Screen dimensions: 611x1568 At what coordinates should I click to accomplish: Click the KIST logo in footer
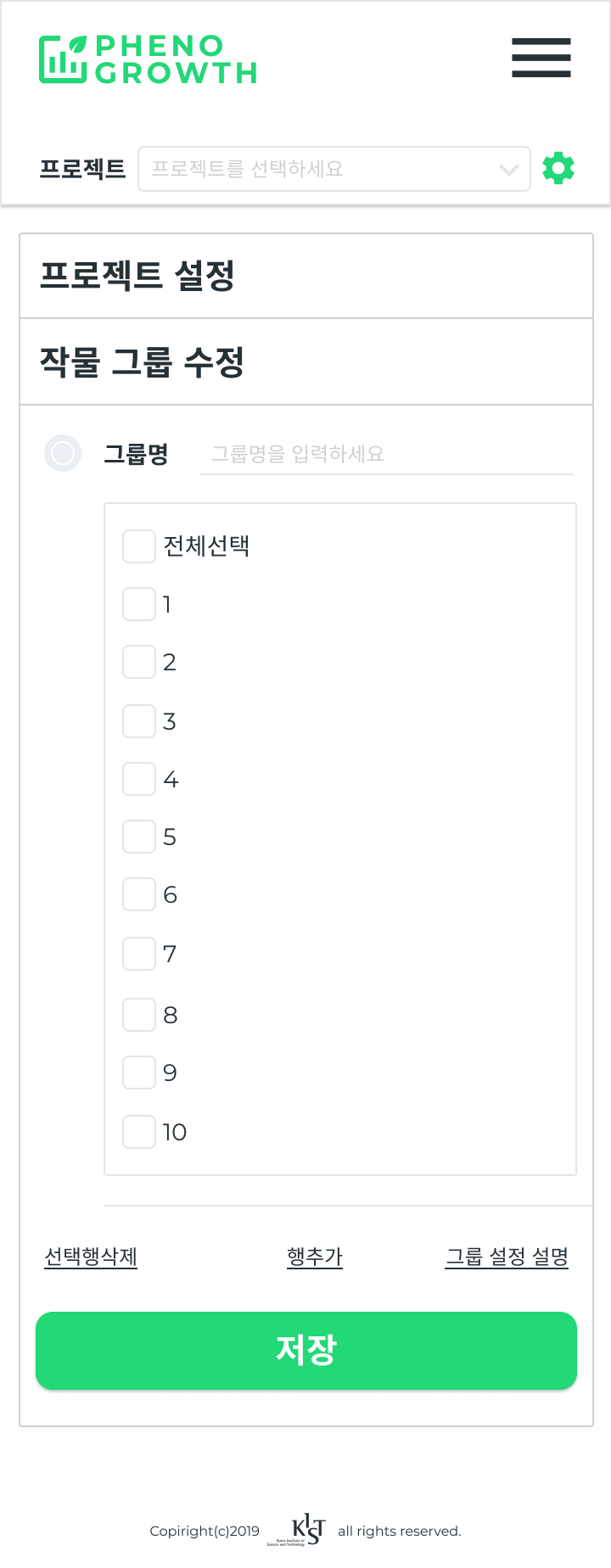click(305, 1530)
